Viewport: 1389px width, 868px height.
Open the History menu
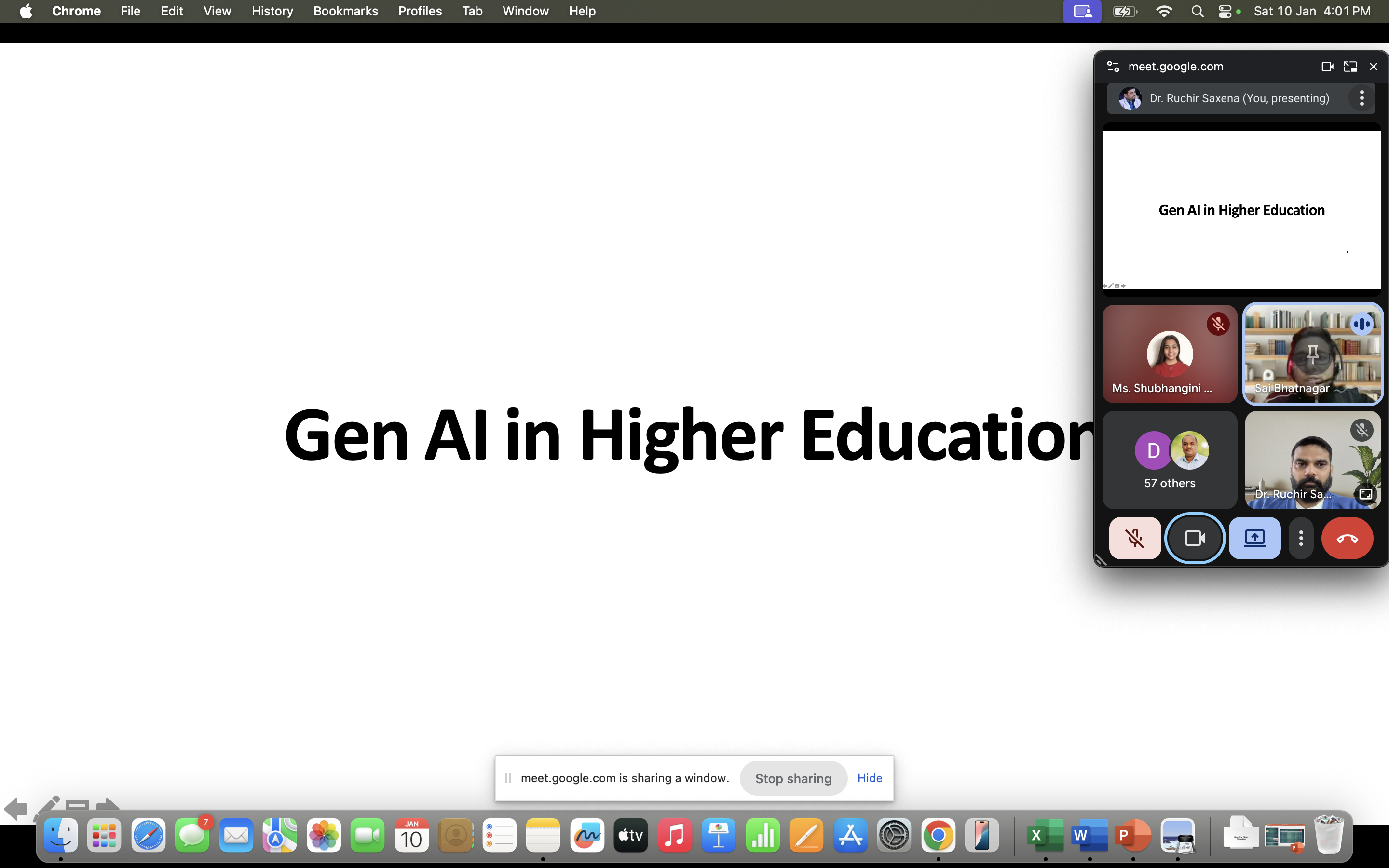coord(272,11)
